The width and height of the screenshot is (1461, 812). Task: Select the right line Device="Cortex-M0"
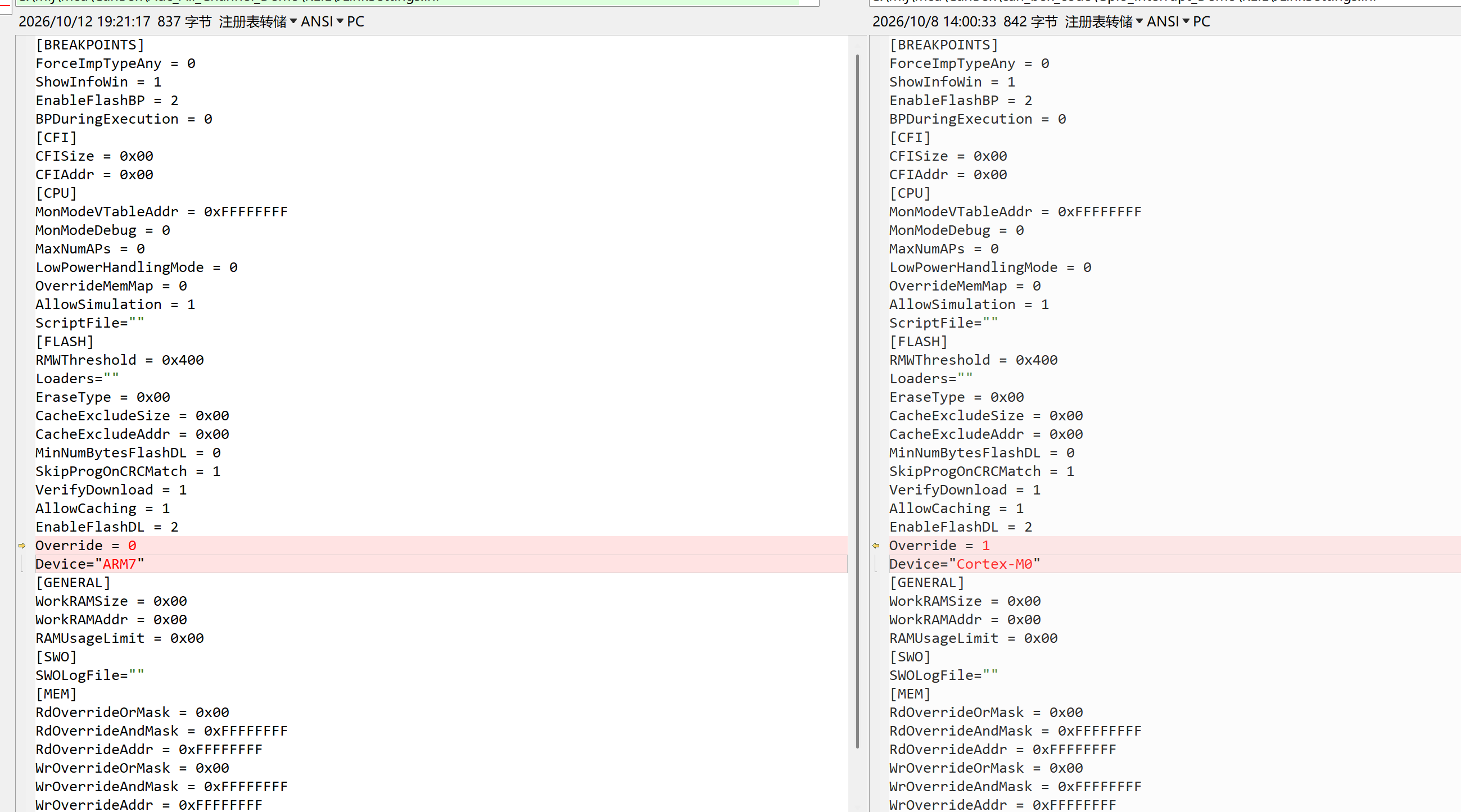pyautogui.click(x=1174, y=564)
